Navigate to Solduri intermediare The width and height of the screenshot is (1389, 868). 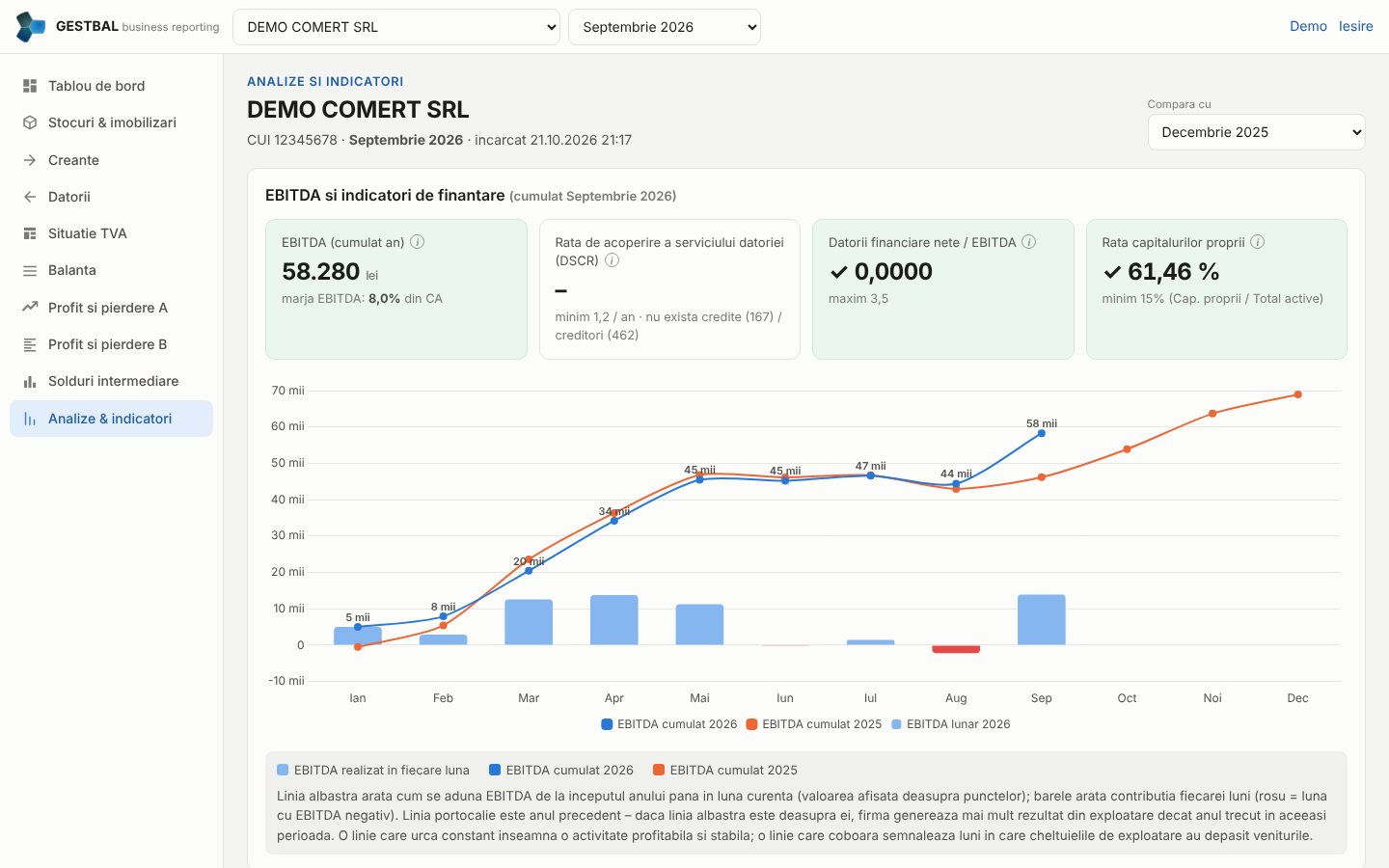click(111, 382)
